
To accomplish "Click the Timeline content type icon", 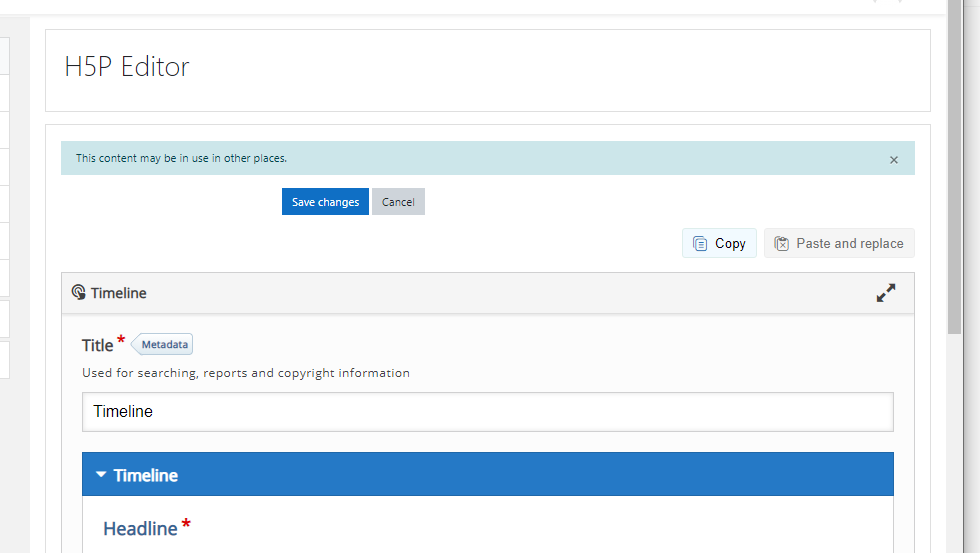I will coord(78,292).
